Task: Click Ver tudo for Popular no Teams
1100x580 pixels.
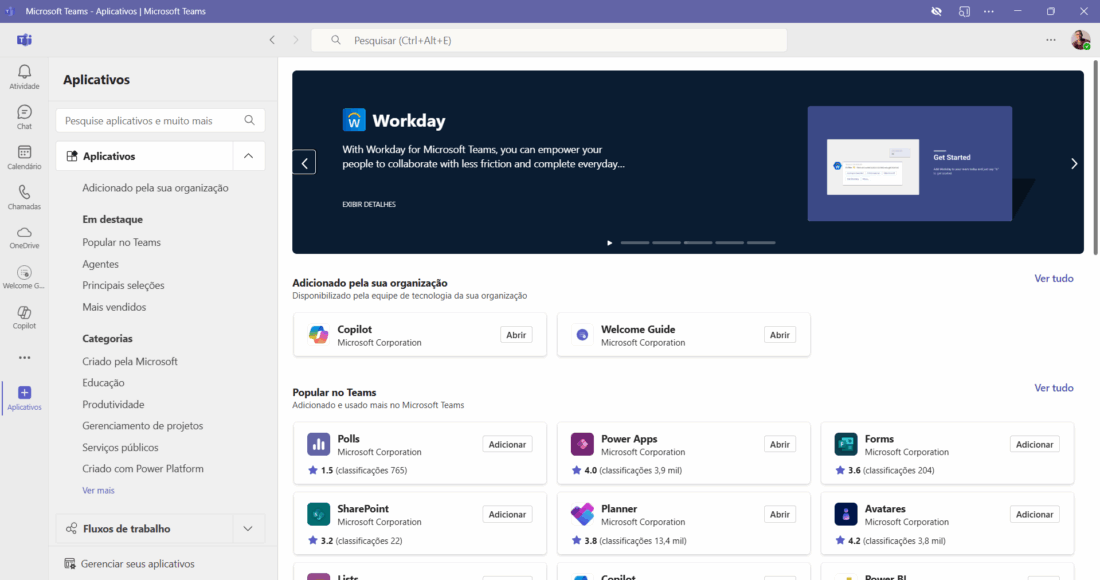Action: pos(1054,388)
